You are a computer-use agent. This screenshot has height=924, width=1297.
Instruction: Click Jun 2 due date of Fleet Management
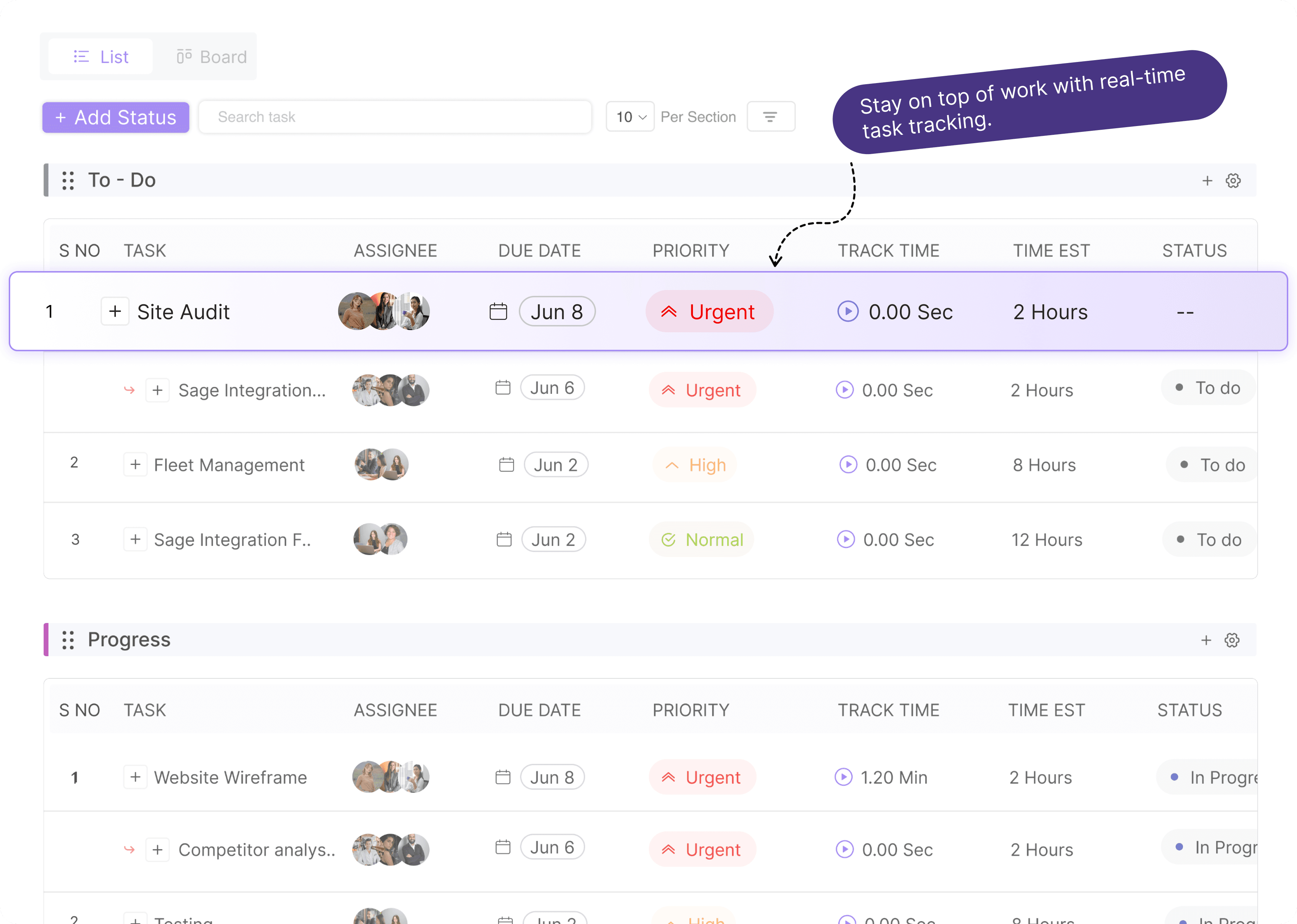(556, 464)
